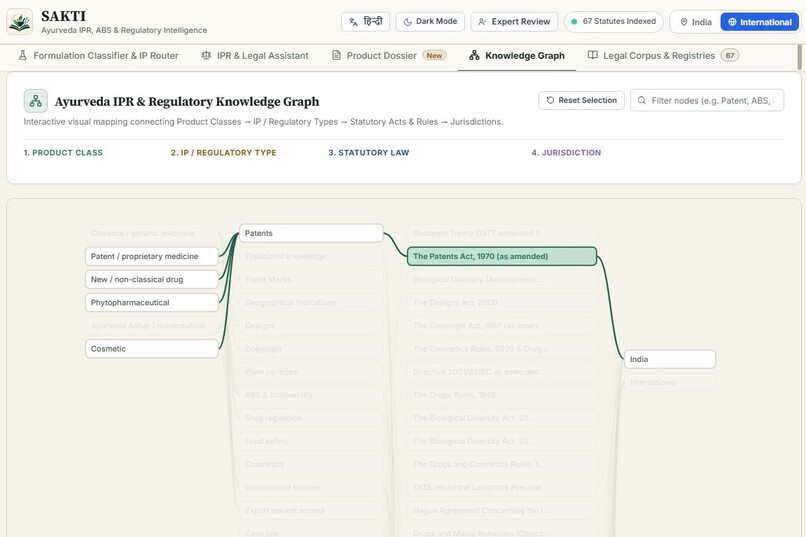Click the scales icon on IPR & Legal Assistant

(x=206, y=55)
